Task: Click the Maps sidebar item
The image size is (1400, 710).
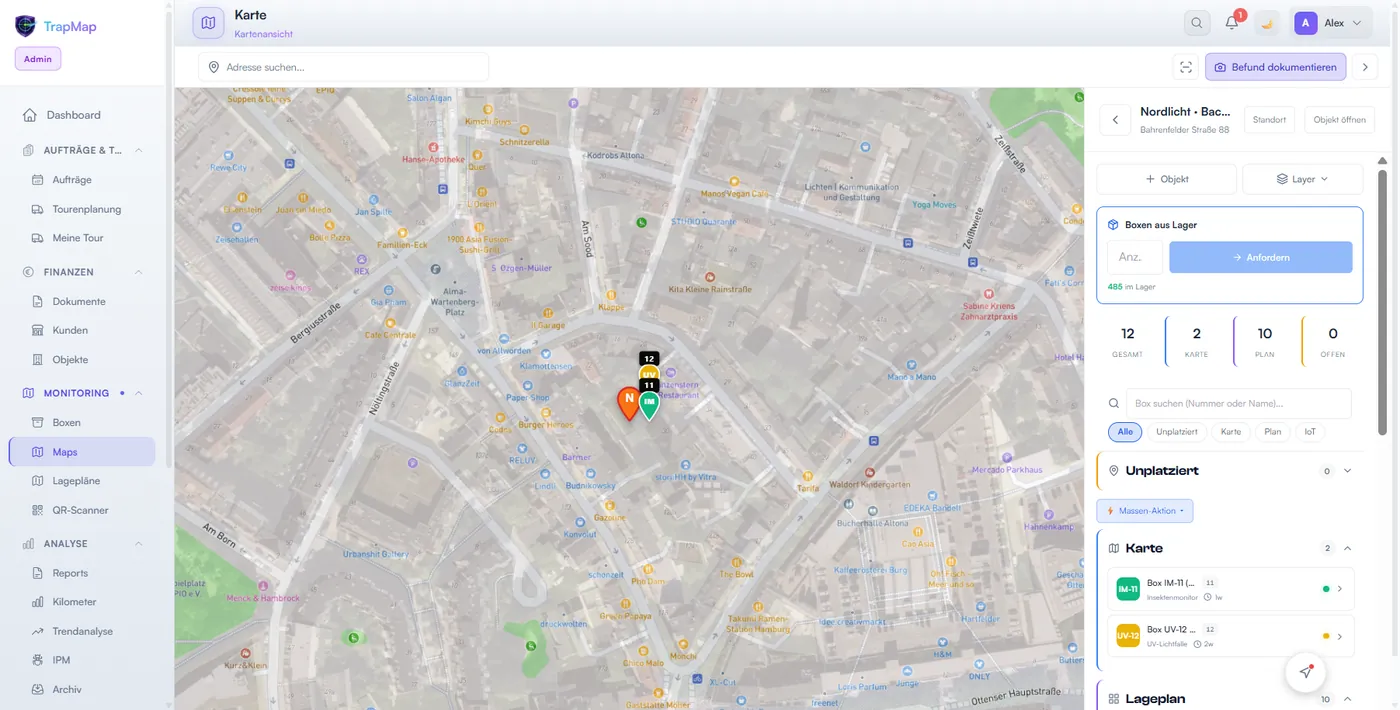Action: coord(82,452)
